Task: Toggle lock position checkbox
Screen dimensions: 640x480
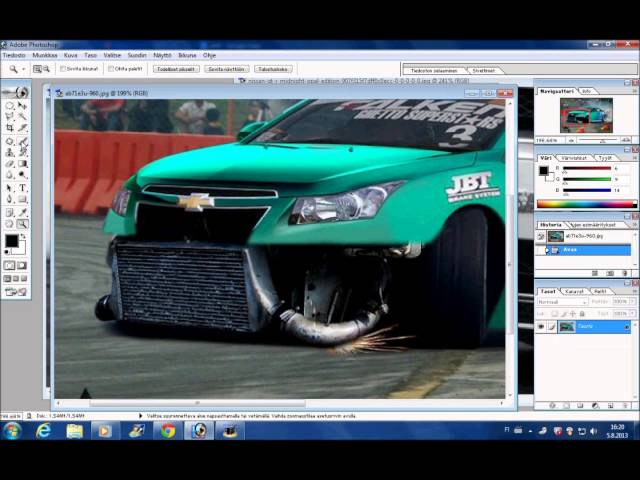Action: 573,314
